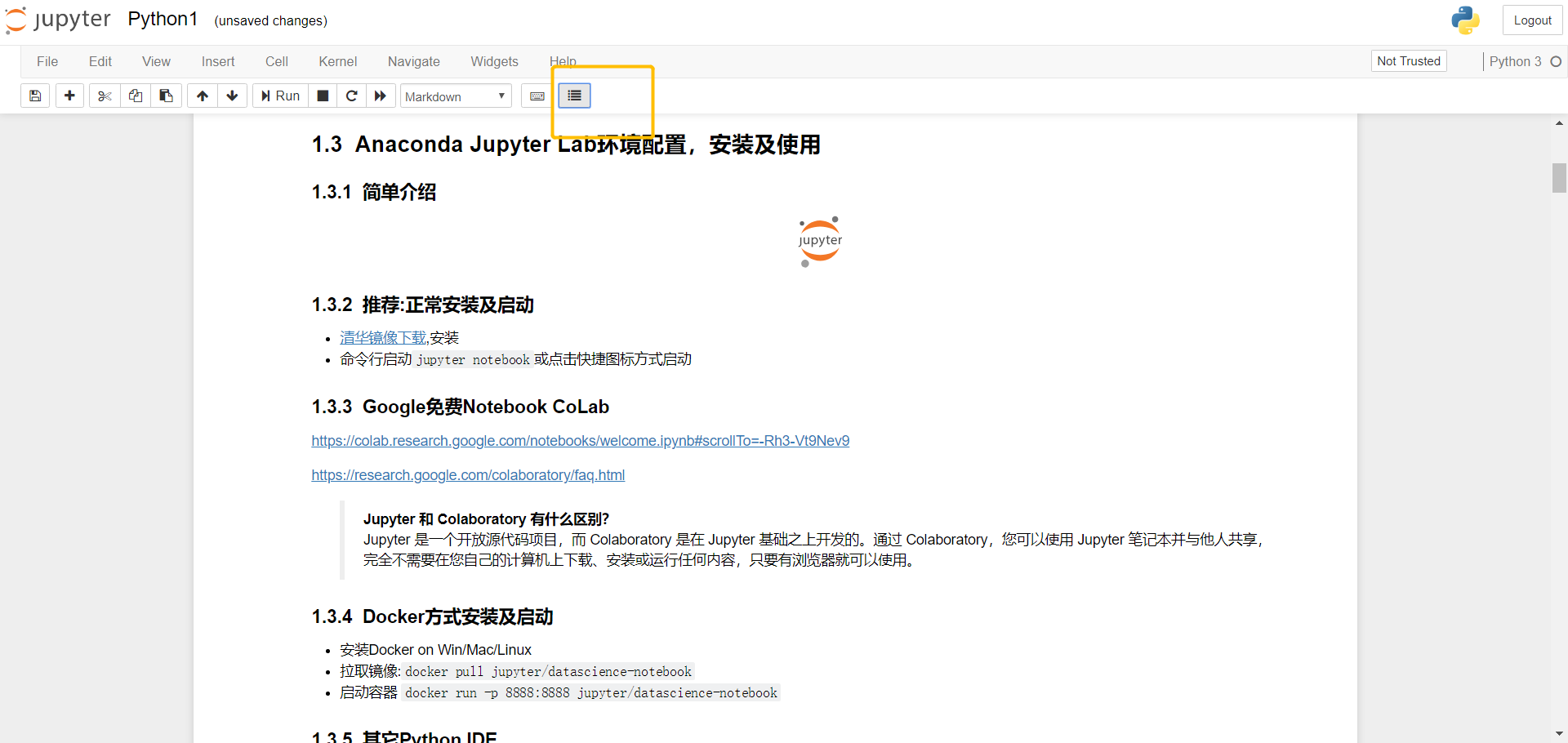Open the command palette keyboard icon
The height and width of the screenshot is (743, 1568).
(537, 96)
